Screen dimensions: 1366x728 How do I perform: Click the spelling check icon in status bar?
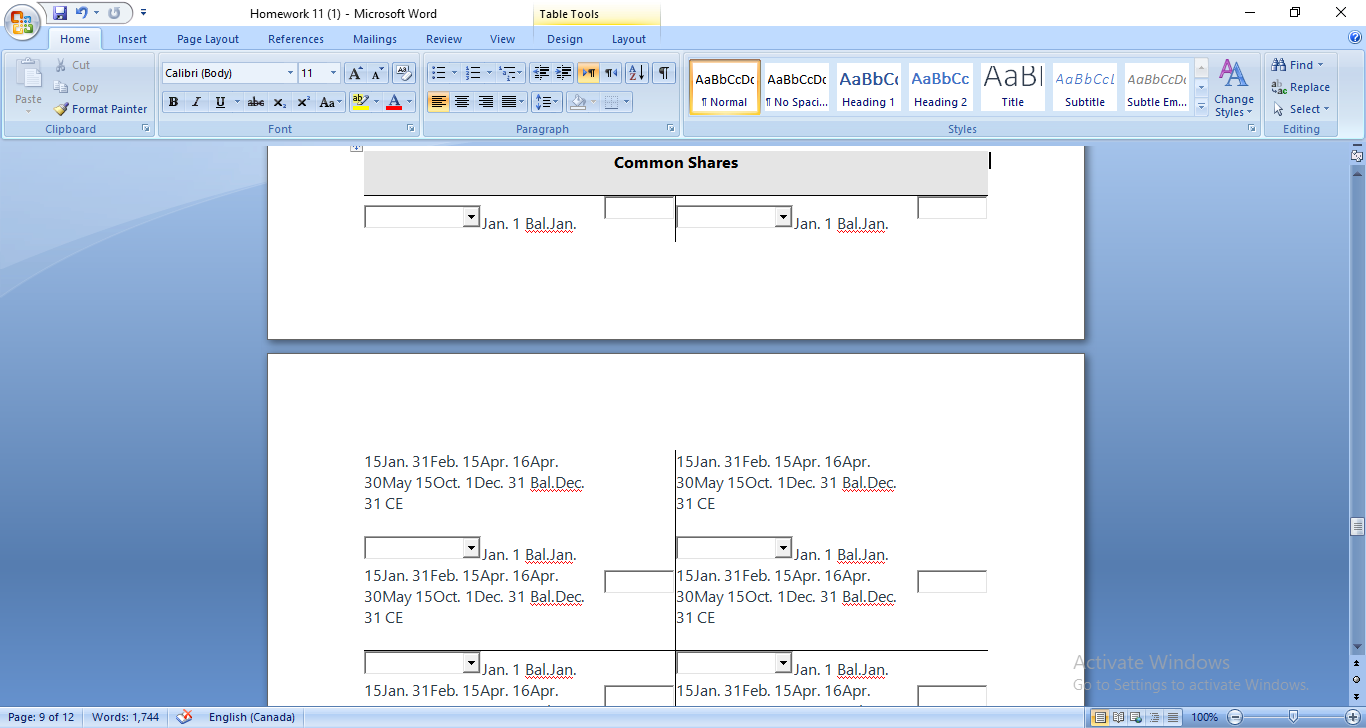click(x=183, y=717)
